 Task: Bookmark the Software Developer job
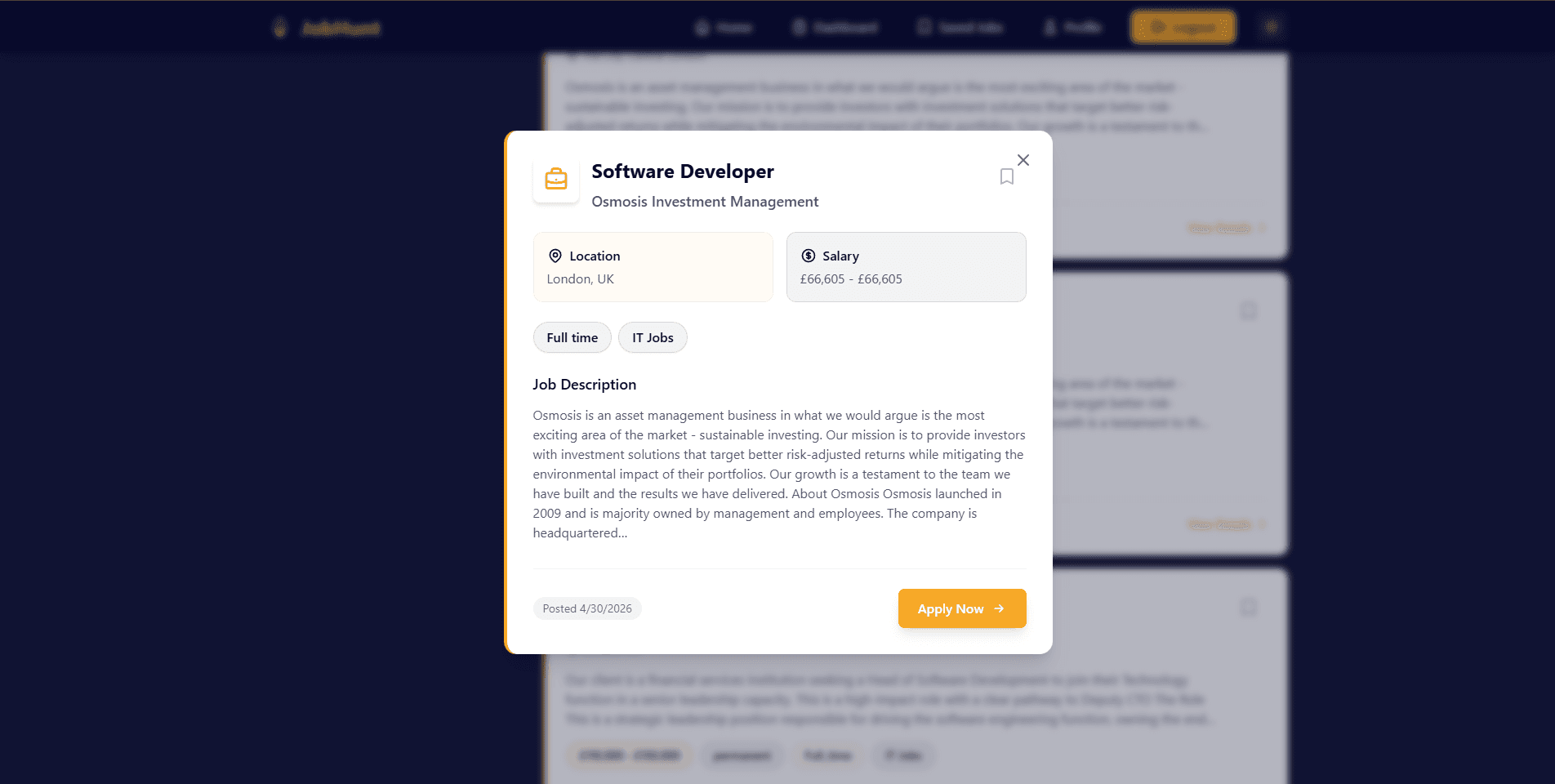(1007, 176)
